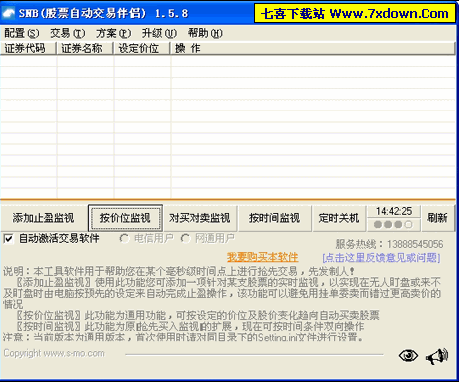Open the 我要购买本软件 link

pyautogui.click(x=263, y=257)
